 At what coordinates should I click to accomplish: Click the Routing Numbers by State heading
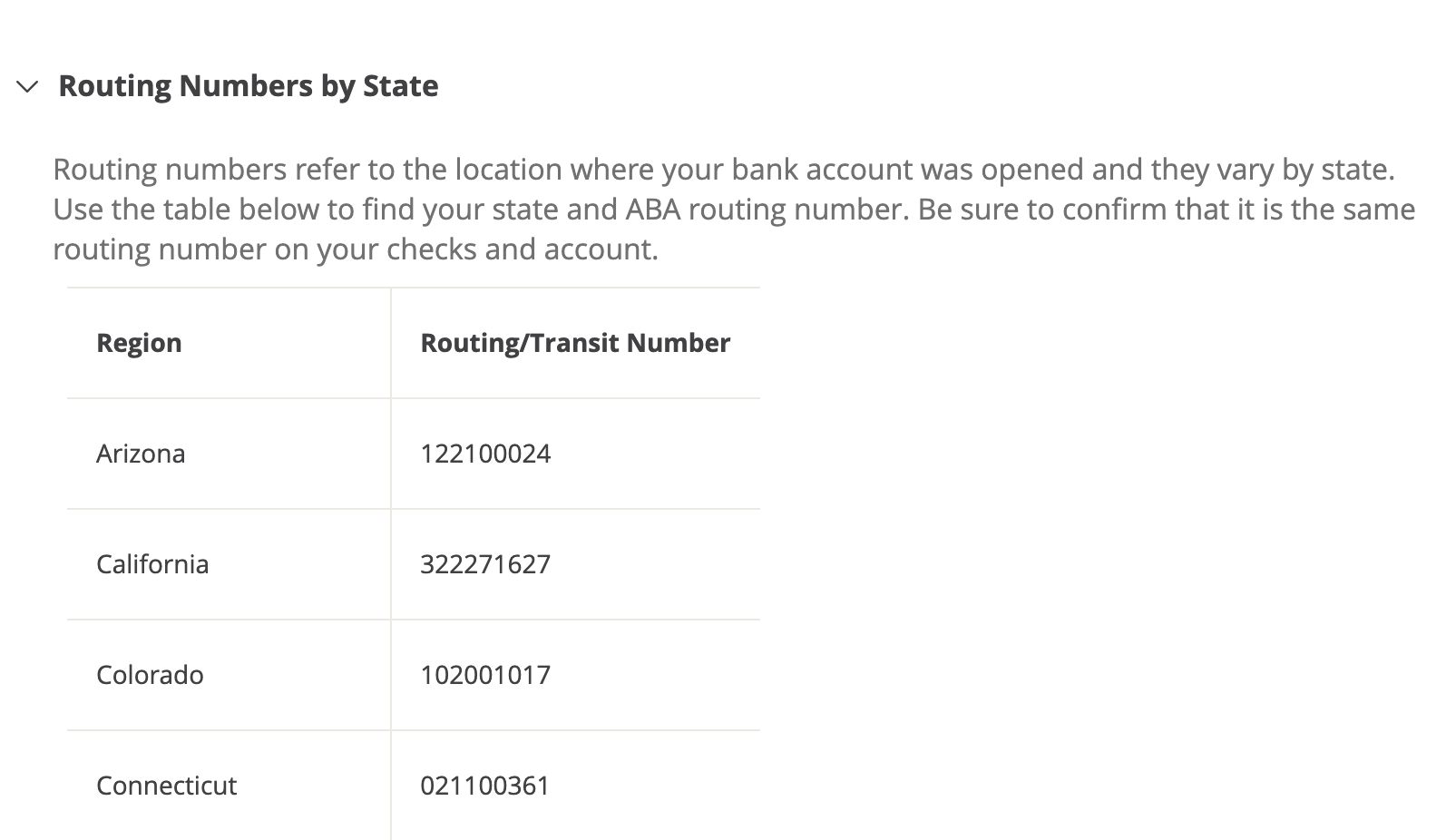pyautogui.click(x=248, y=86)
